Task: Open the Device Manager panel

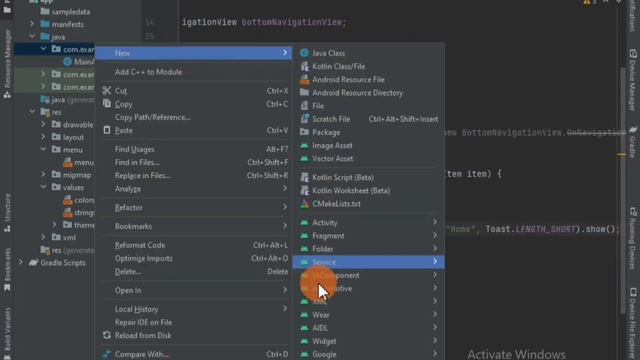Action: coord(633,80)
